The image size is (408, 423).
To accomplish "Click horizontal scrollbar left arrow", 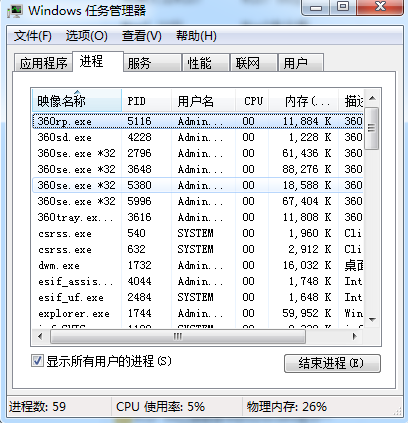I will 40,336.
